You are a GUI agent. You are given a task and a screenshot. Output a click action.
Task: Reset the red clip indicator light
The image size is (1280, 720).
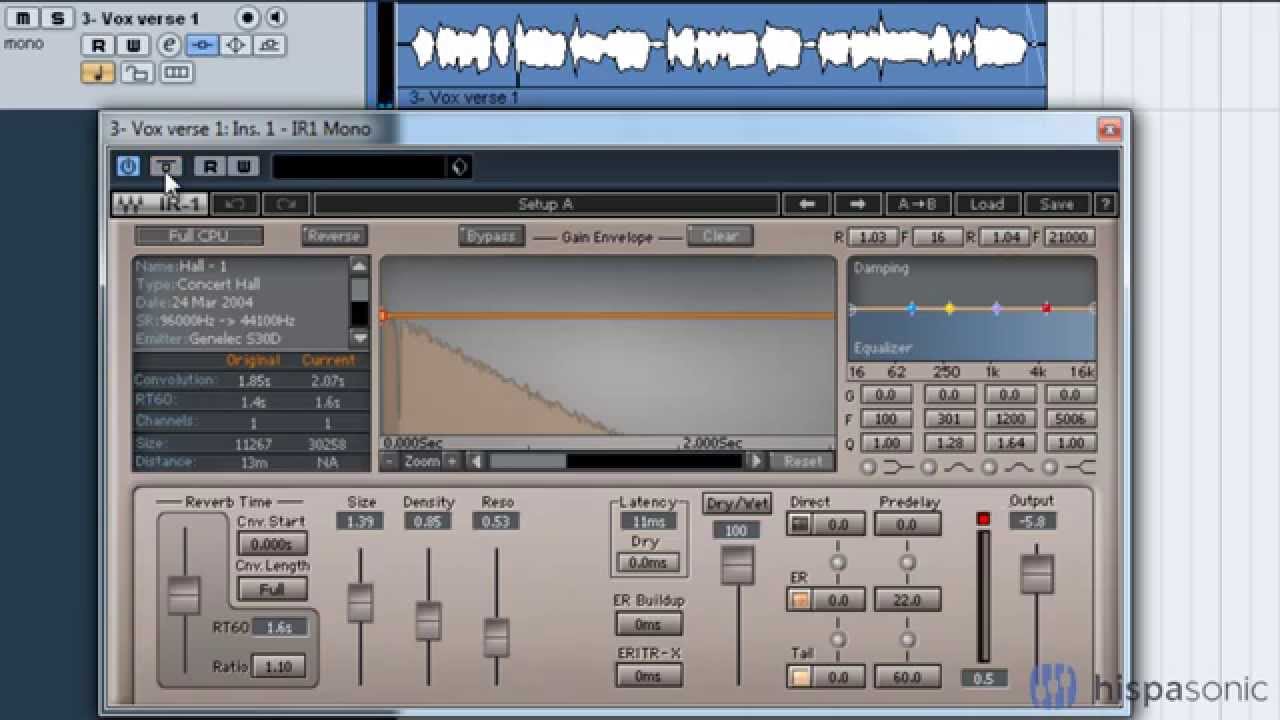point(983,519)
